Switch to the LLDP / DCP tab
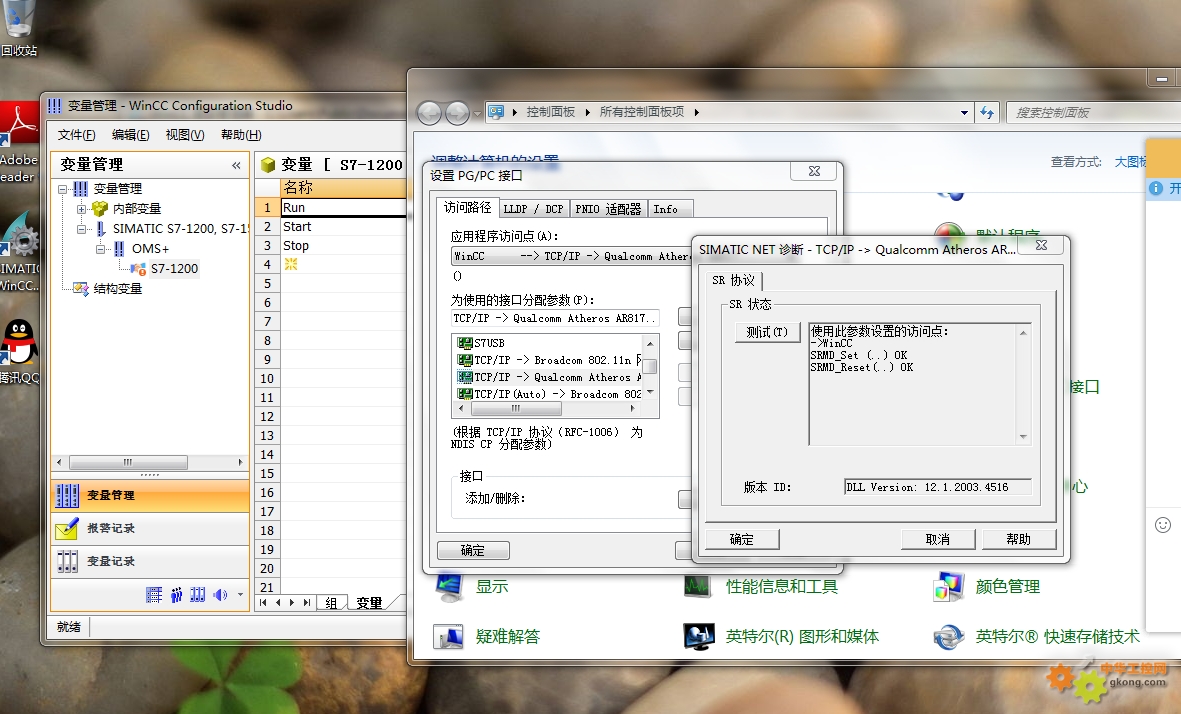 coord(533,209)
